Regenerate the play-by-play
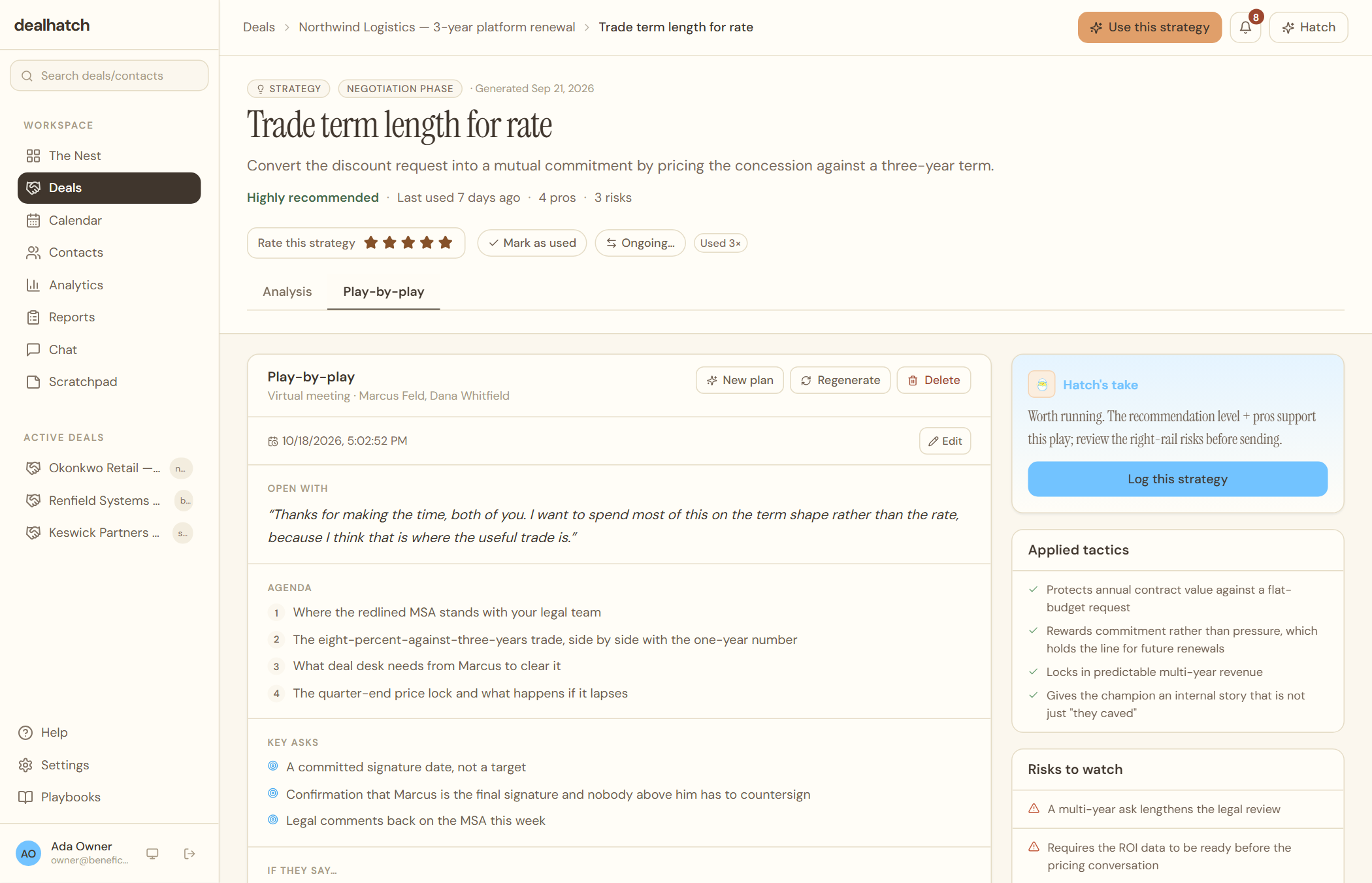The width and height of the screenshot is (1372, 883). [840, 380]
